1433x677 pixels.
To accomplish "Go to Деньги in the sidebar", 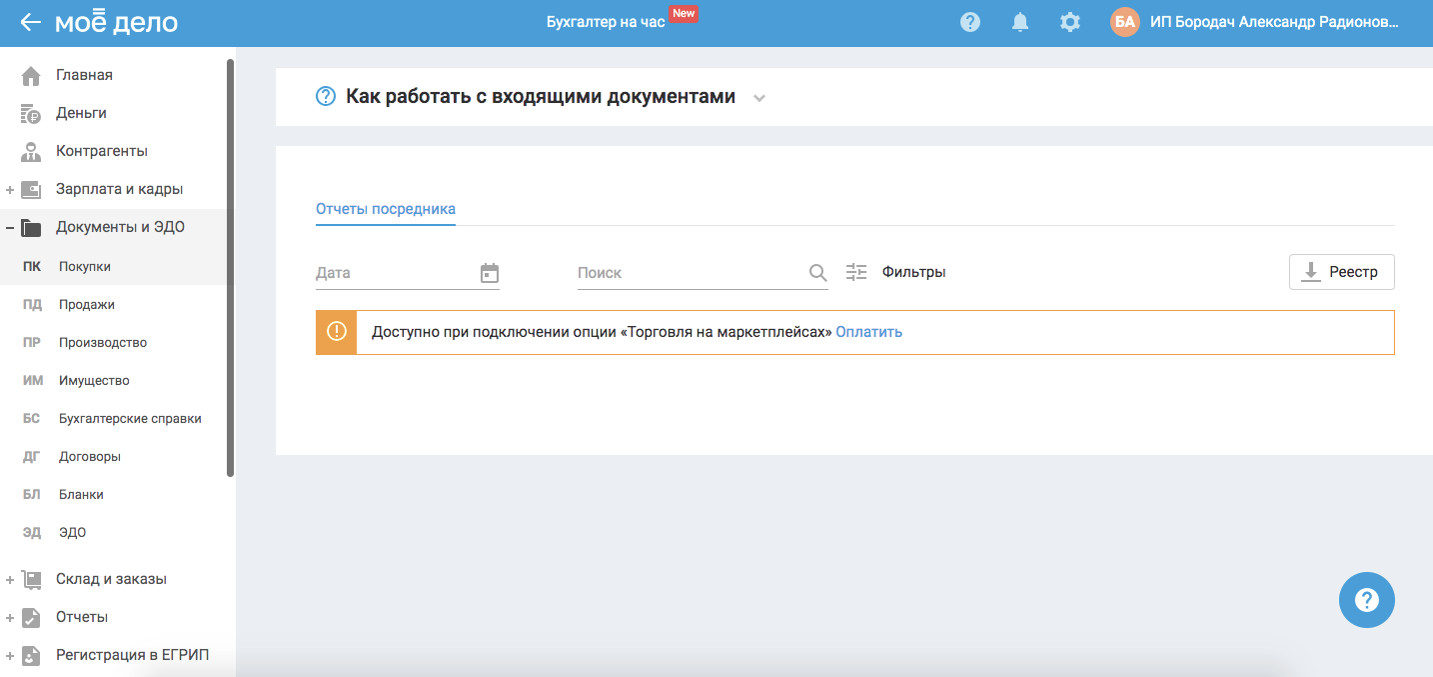I will pyautogui.click(x=81, y=113).
